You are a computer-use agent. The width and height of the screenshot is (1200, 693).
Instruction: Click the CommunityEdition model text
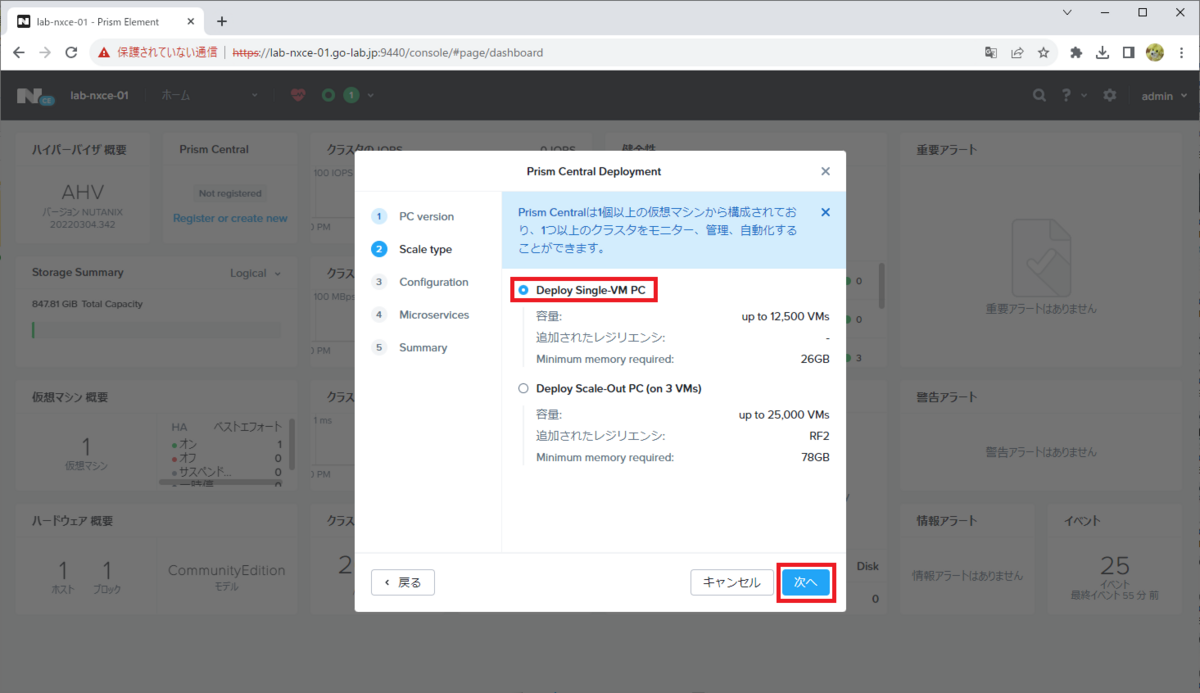pyautogui.click(x=227, y=570)
